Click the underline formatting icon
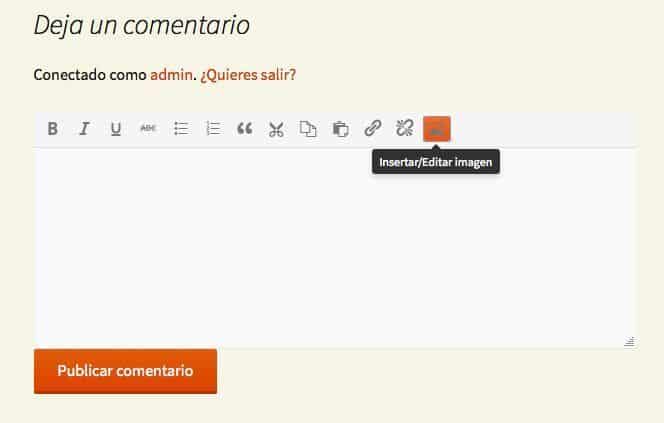The height and width of the screenshot is (423, 664). point(116,128)
